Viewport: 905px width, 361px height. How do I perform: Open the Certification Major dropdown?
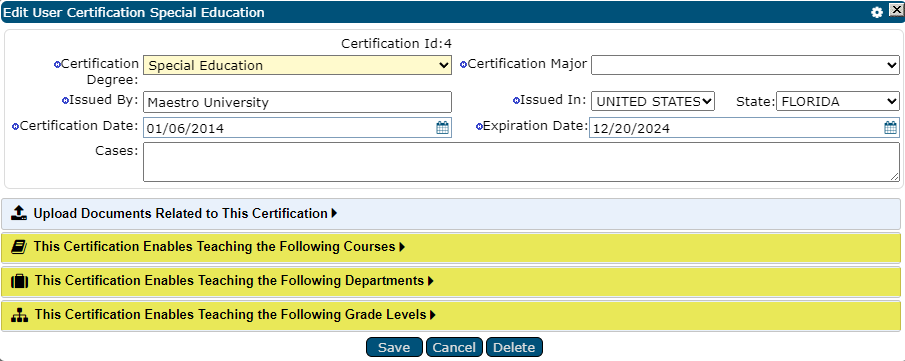pos(745,65)
